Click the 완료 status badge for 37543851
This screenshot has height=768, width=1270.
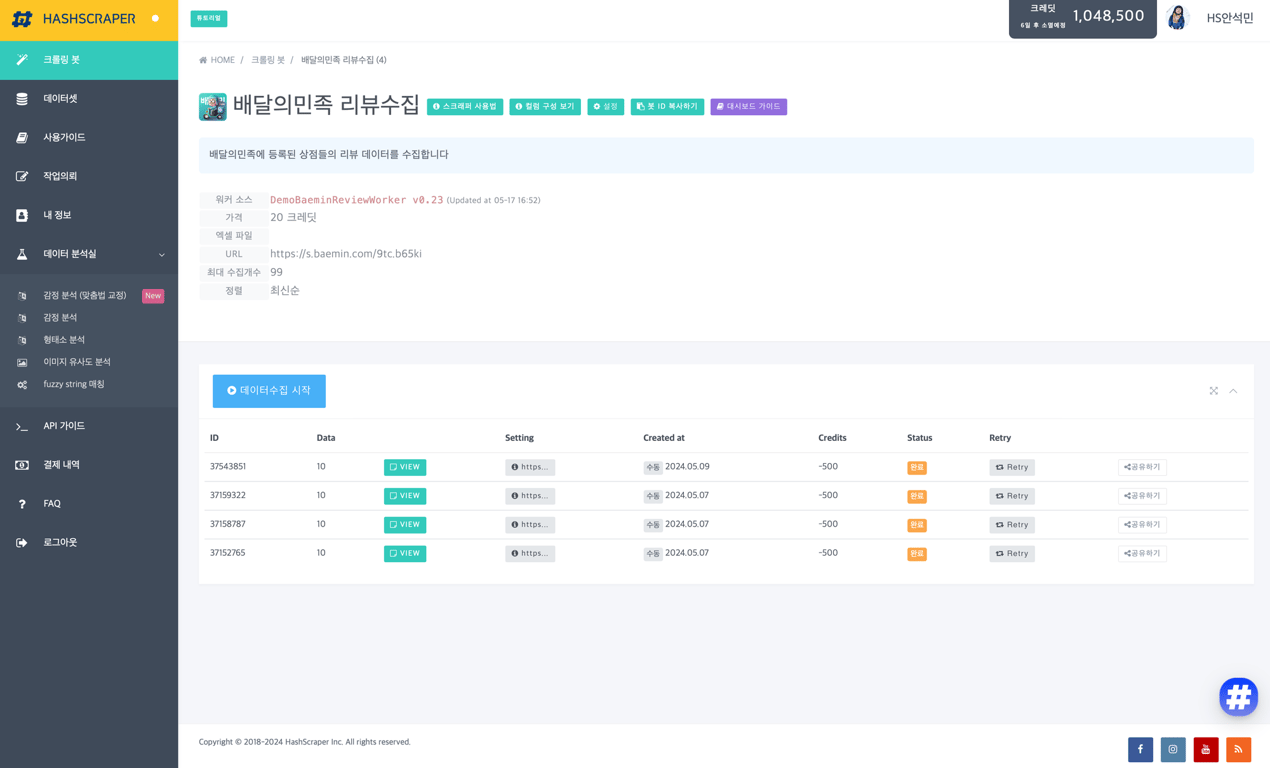pos(917,468)
